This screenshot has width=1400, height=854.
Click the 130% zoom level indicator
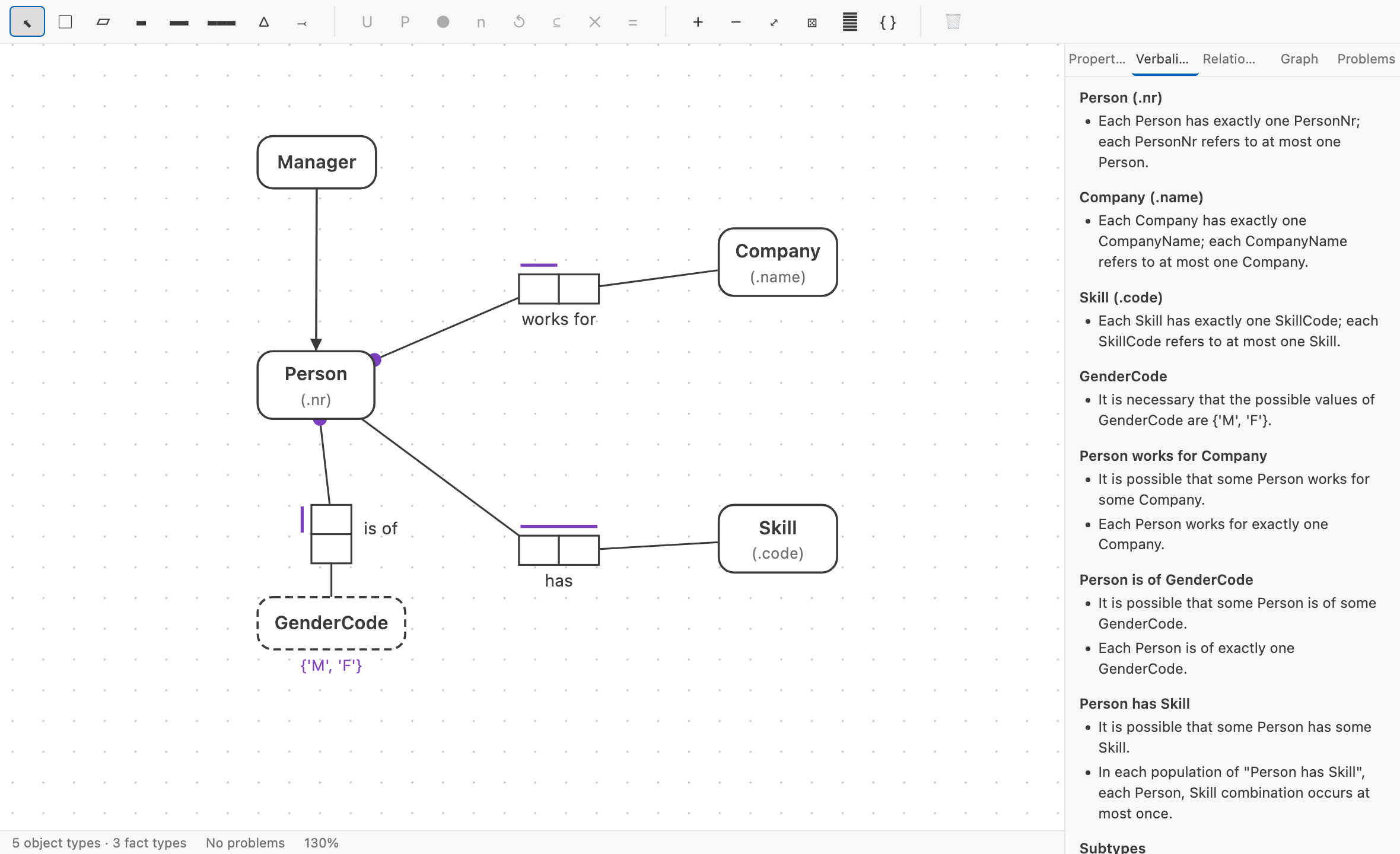point(321,843)
